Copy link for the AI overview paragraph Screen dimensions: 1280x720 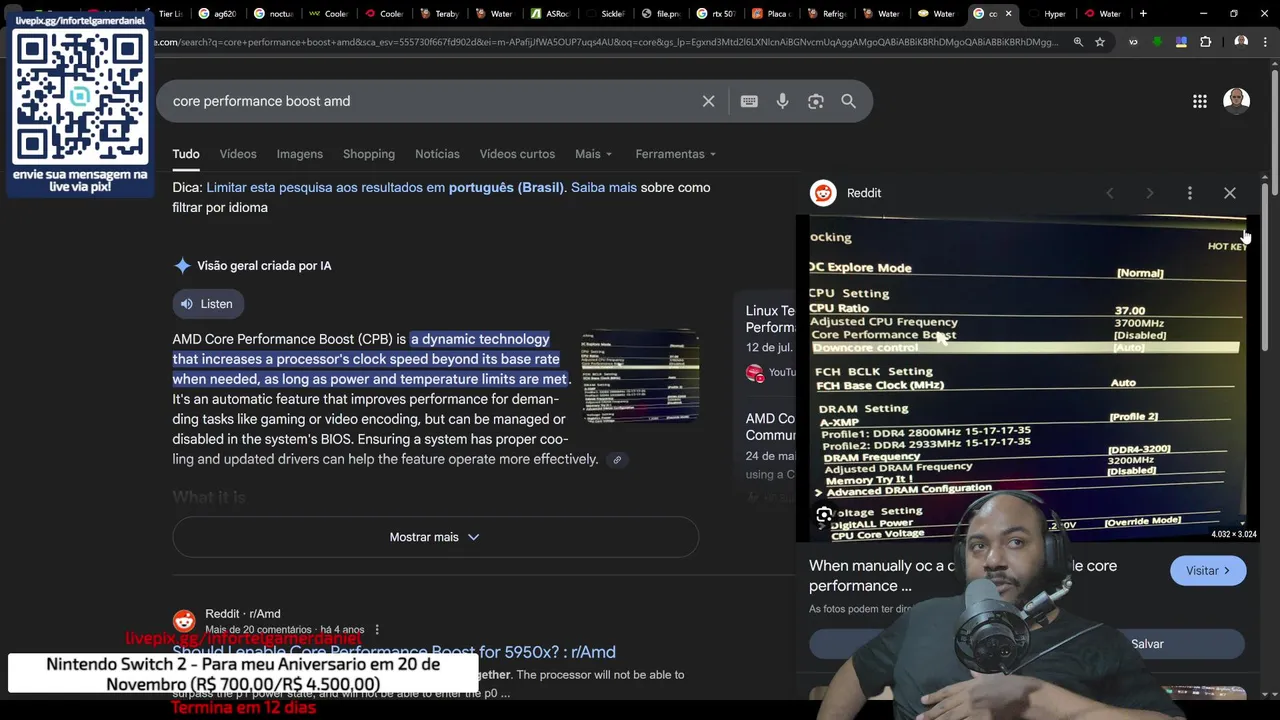(x=617, y=460)
